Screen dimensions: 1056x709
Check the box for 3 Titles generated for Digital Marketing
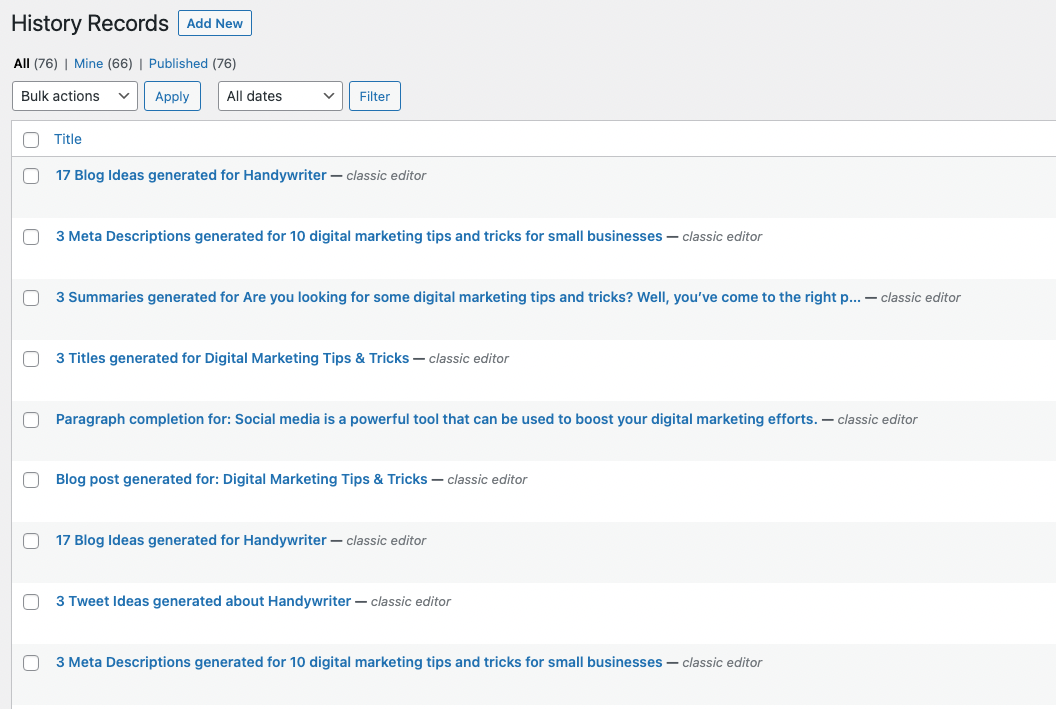30,358
